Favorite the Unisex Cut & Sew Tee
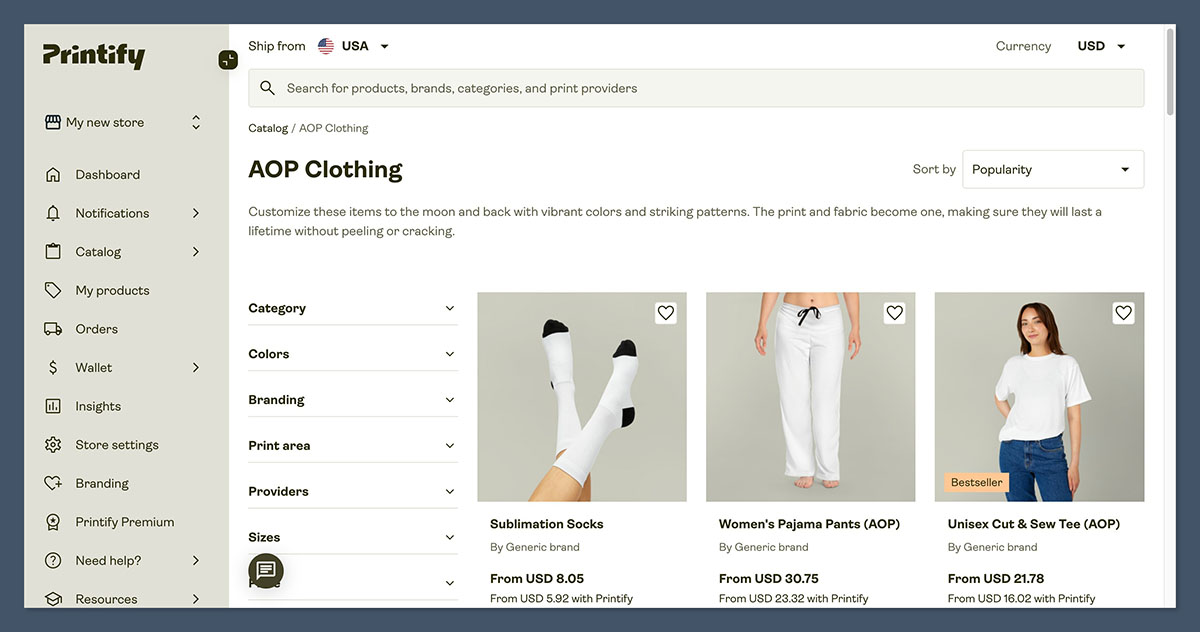This screenshot has height=632, width=1200. (1123, 312)
